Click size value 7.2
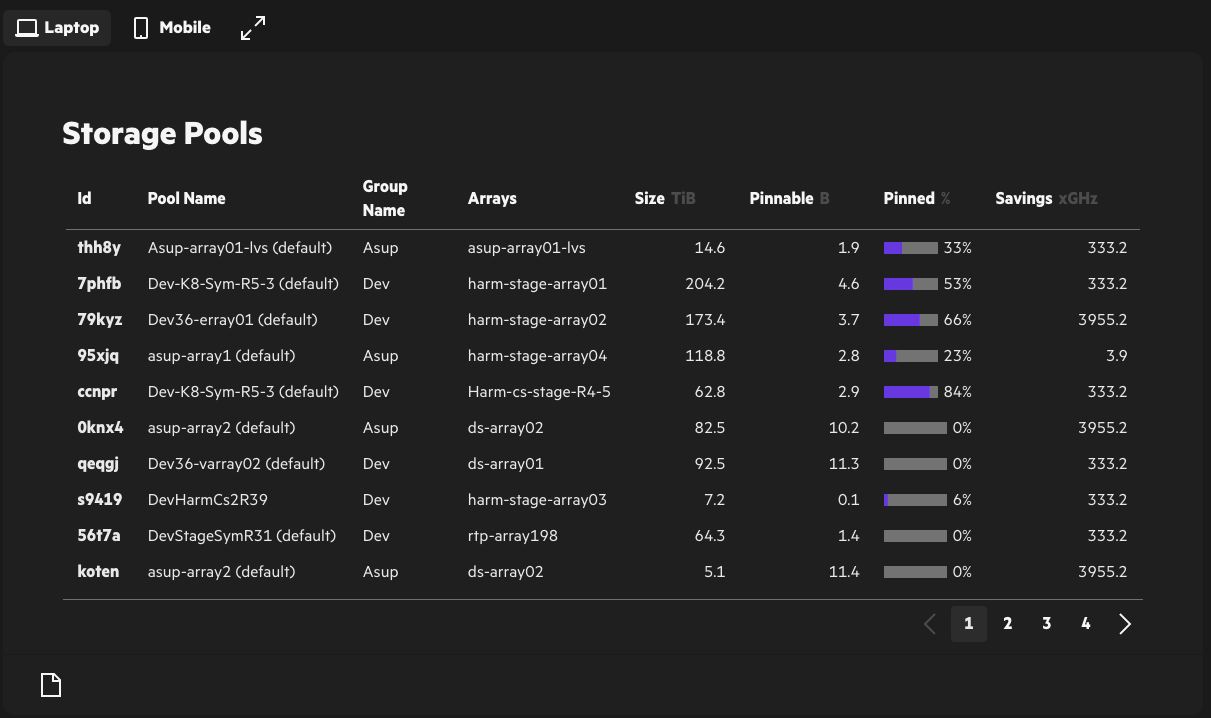The width and height of the screenshot is (1211, 718). [714, 499]
